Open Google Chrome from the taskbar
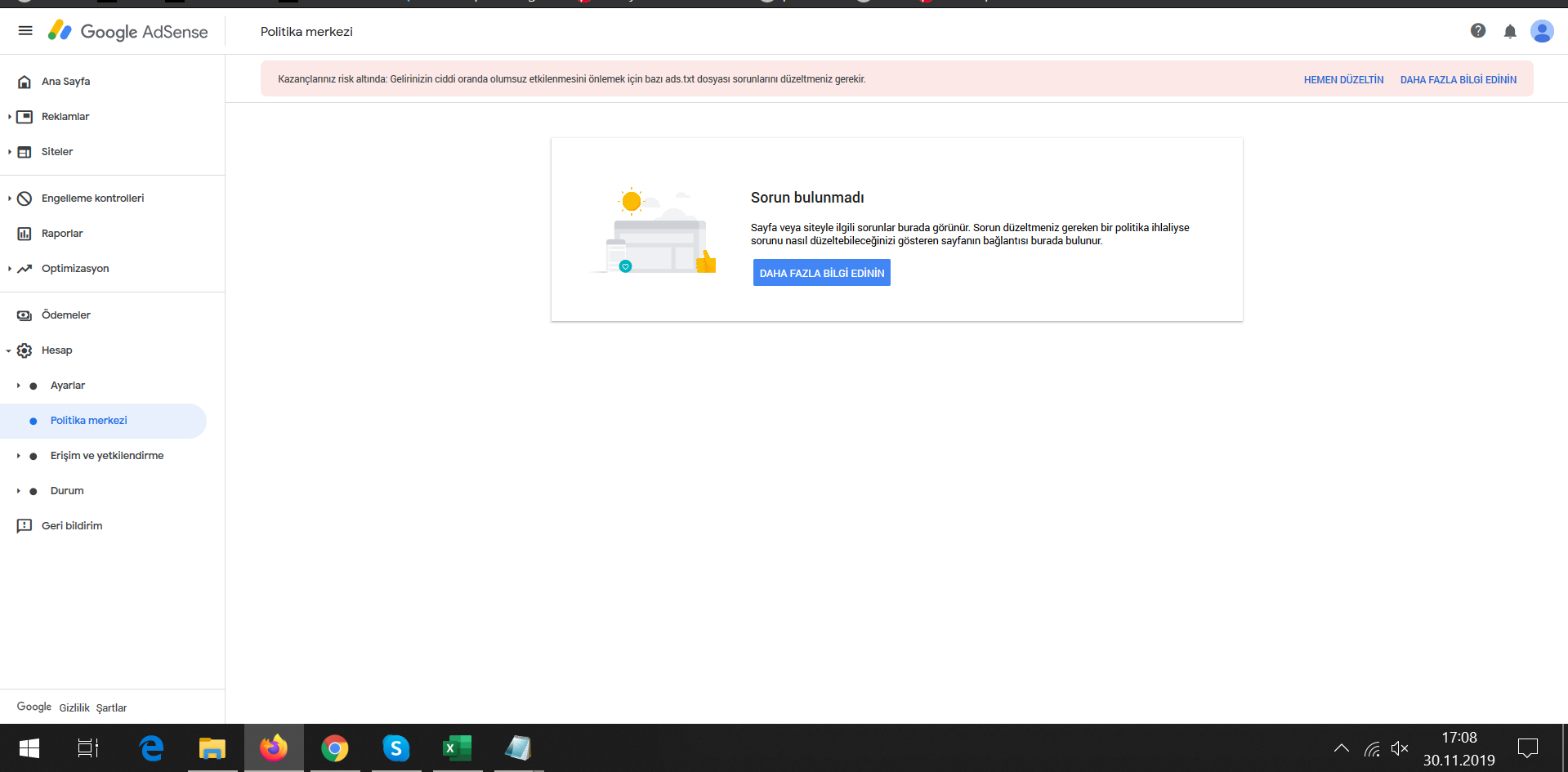 [335, 748]
